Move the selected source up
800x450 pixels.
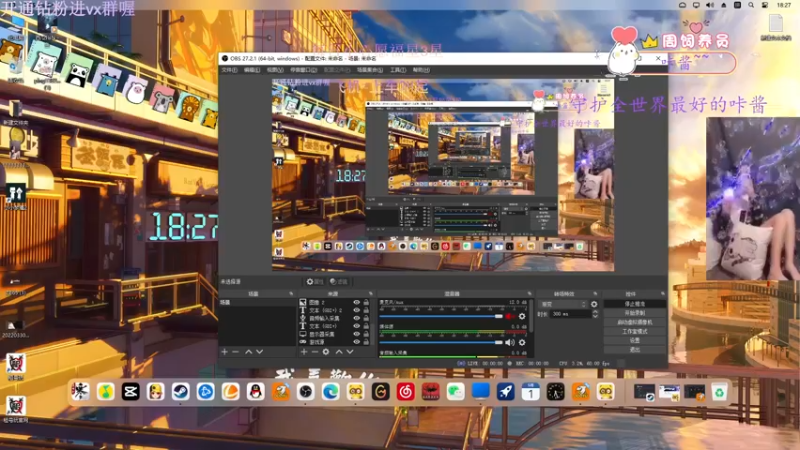(339, 352)
